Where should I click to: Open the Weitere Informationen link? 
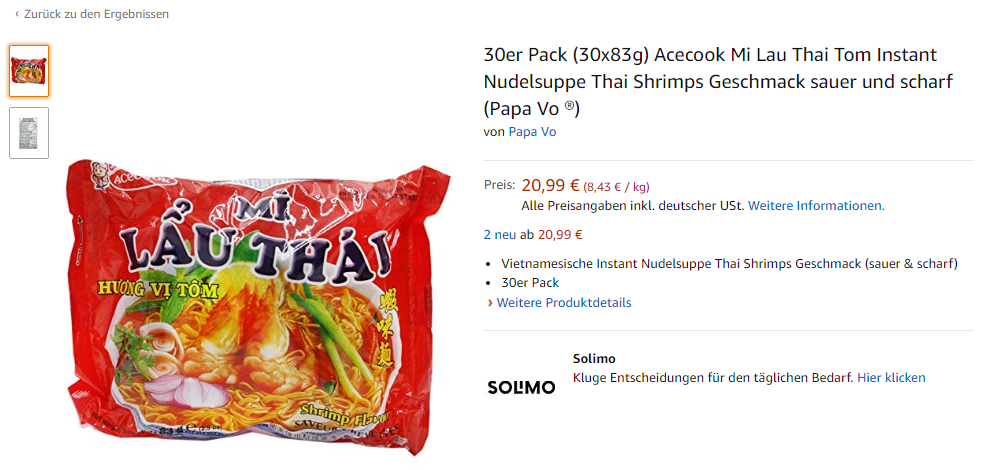[815, 206]
